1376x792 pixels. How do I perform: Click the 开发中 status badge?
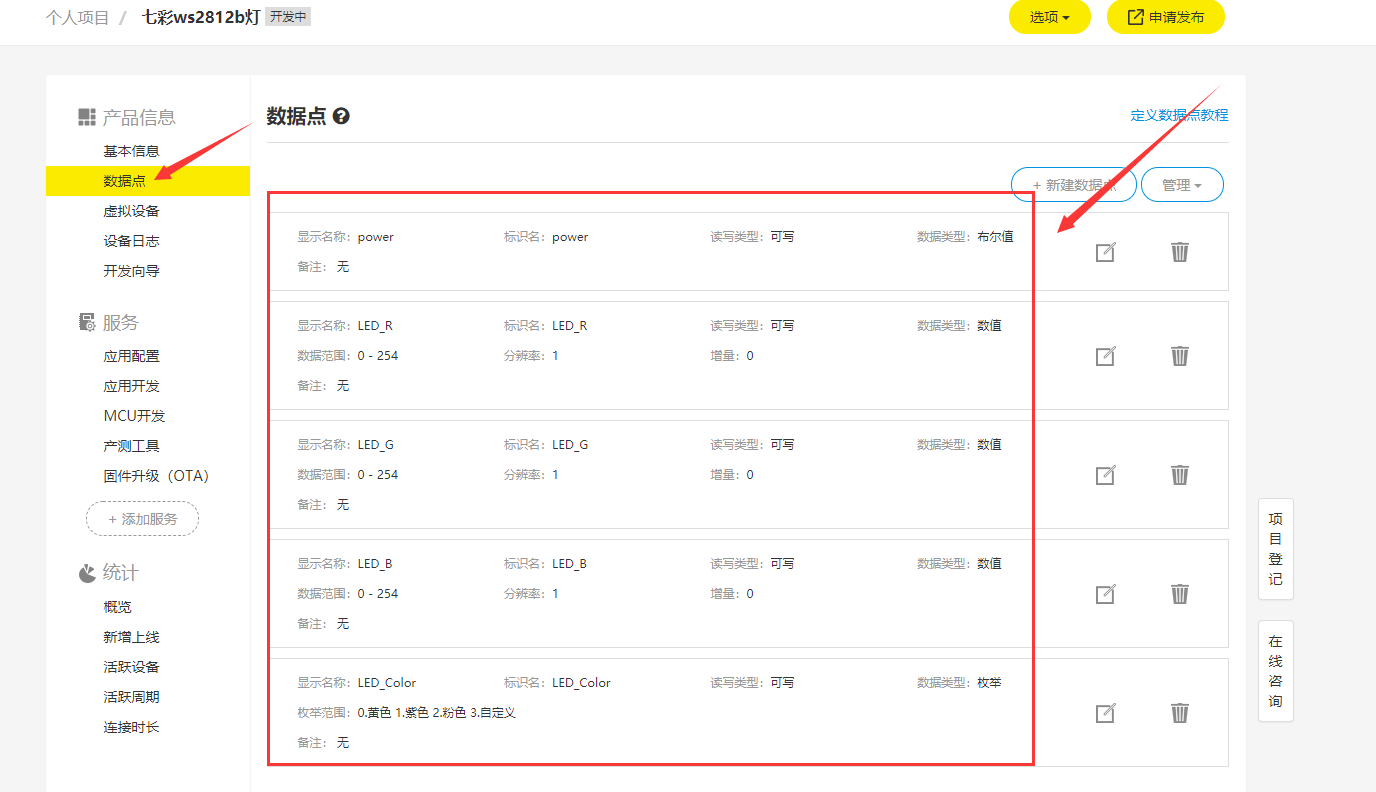point(288,17)
